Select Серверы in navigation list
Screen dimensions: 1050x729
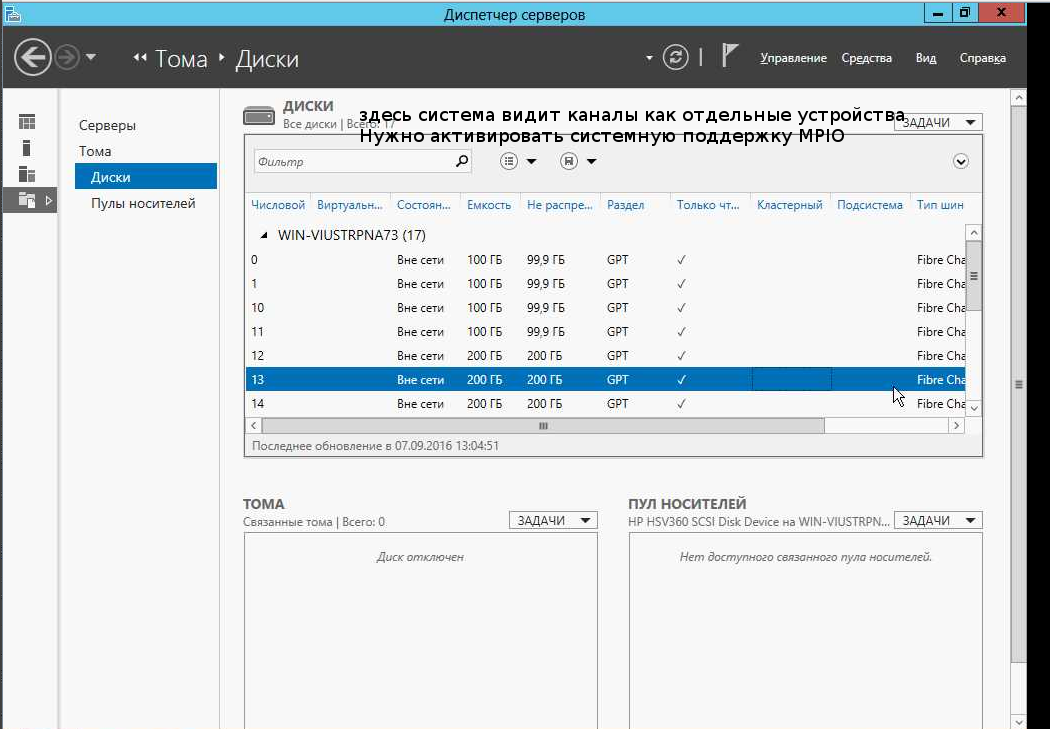(x=107, y=125)
